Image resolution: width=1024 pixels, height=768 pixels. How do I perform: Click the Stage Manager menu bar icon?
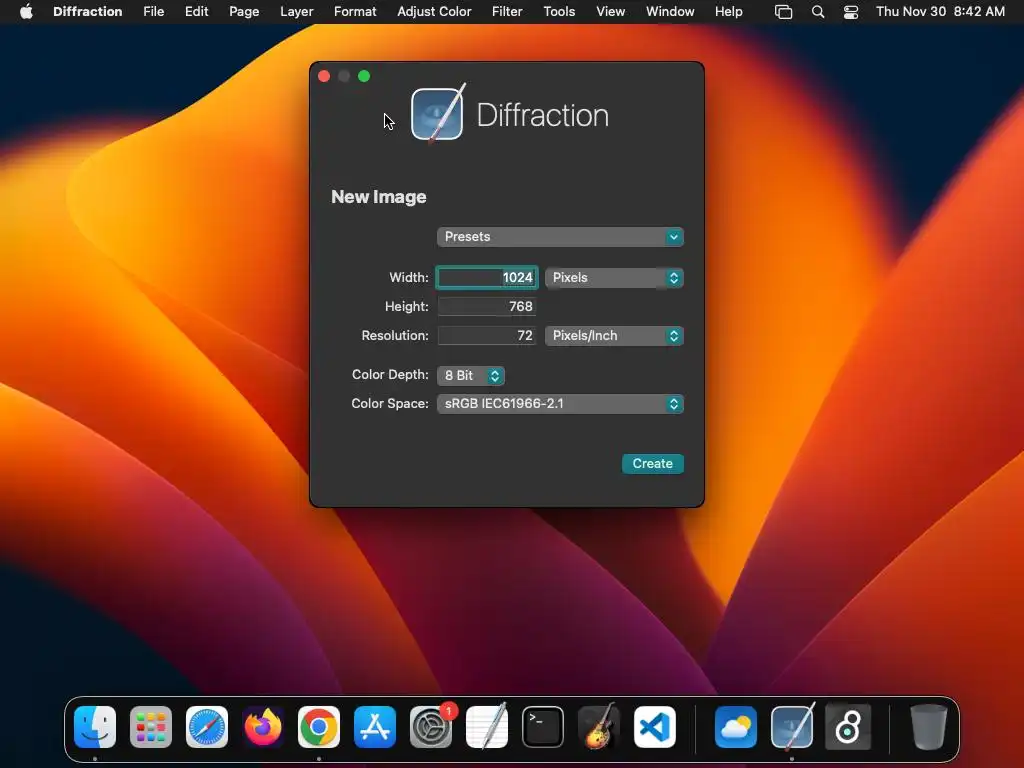point(783,12)
